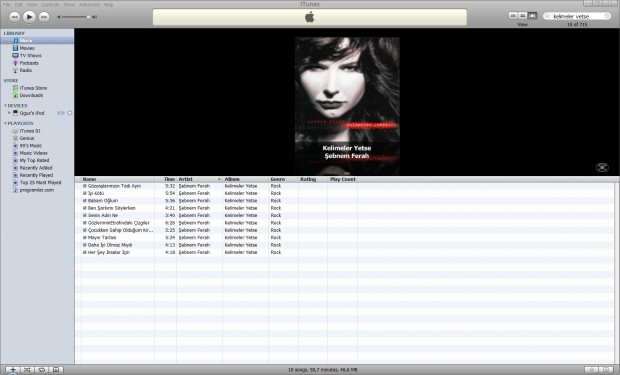The height and width of the screenshot is (375, 620).
Task: Eject Oguz's iPod
Action: [70, 113]
